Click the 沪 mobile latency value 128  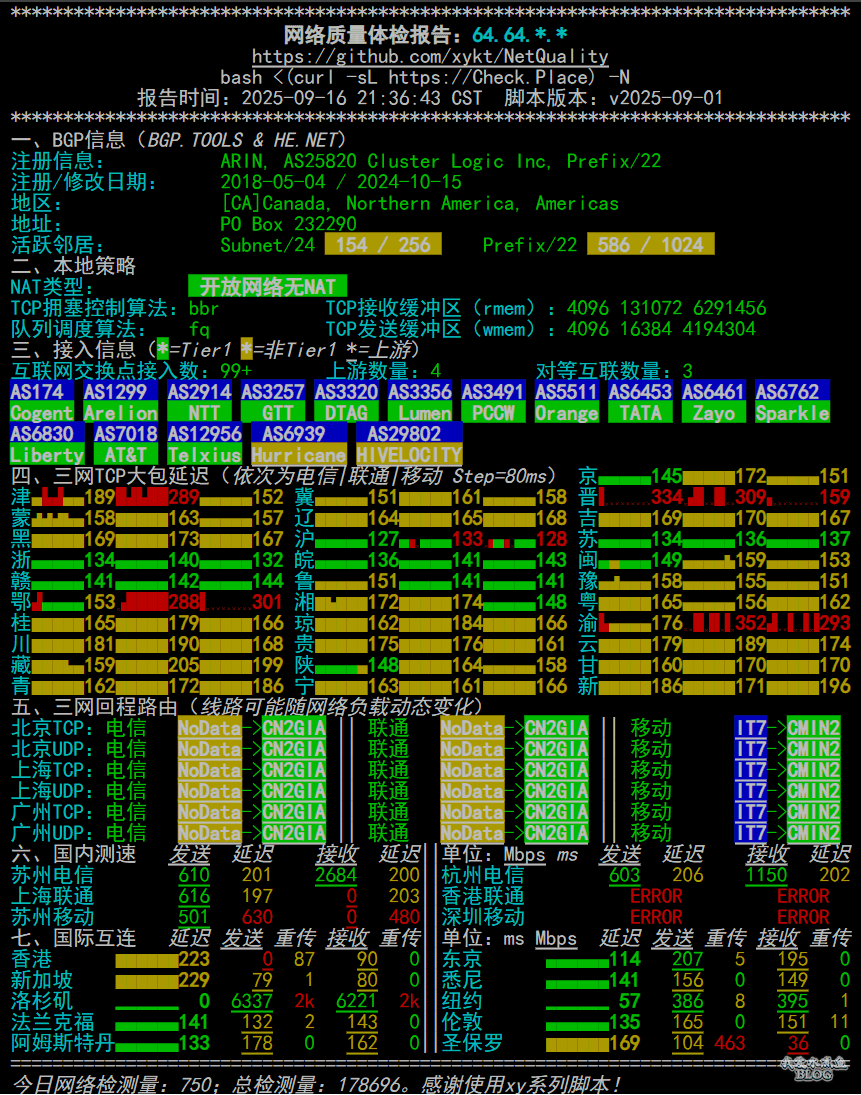point(552,538)
